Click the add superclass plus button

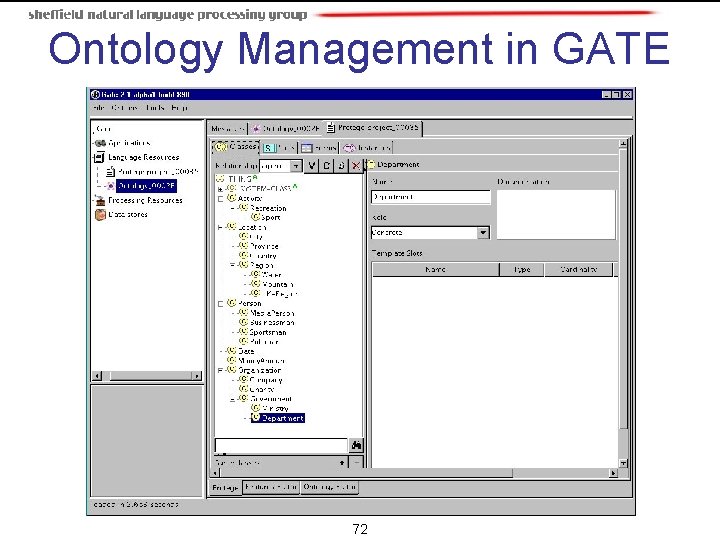342,463
